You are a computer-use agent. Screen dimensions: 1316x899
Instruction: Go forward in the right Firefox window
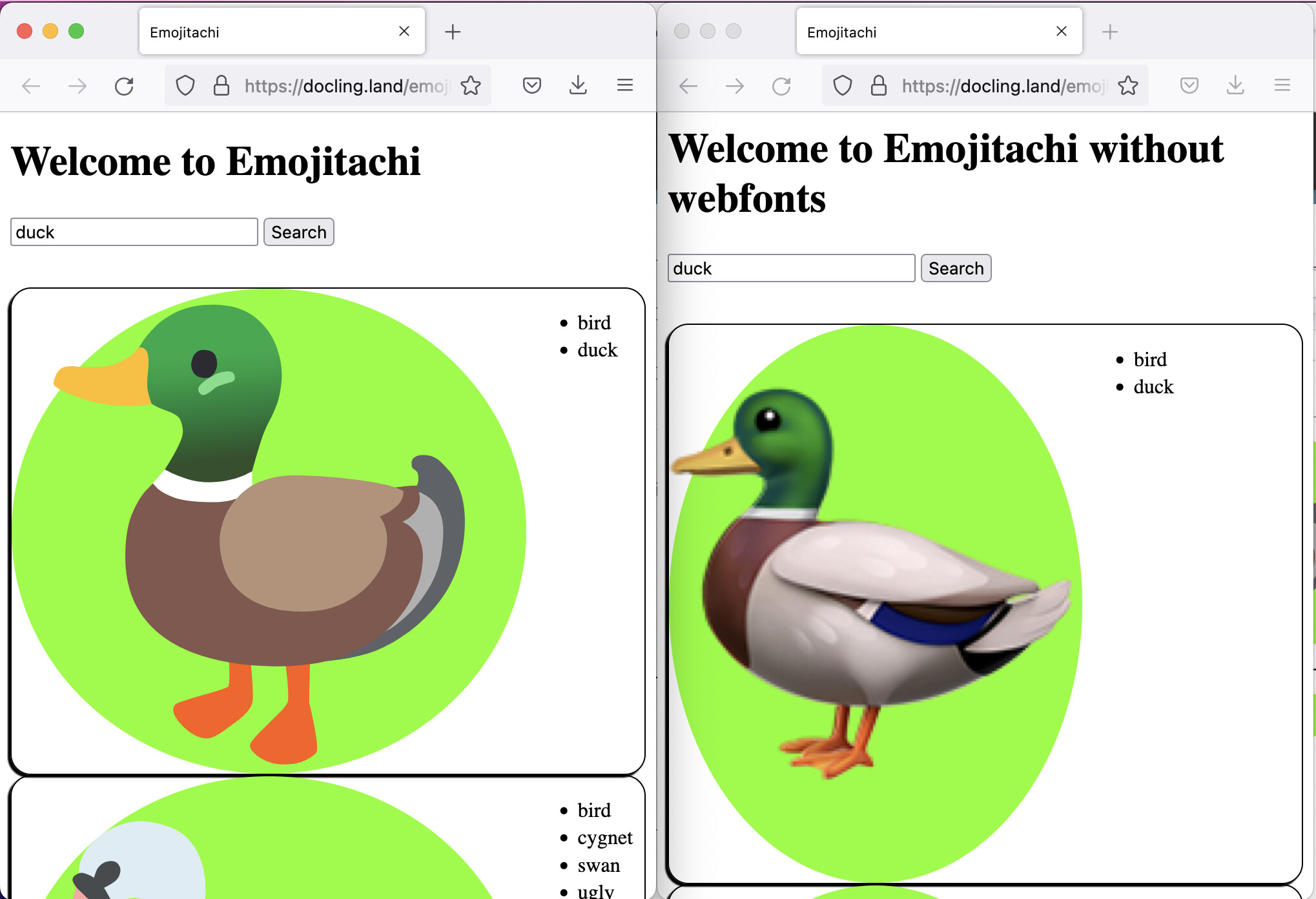coord(735,86)
